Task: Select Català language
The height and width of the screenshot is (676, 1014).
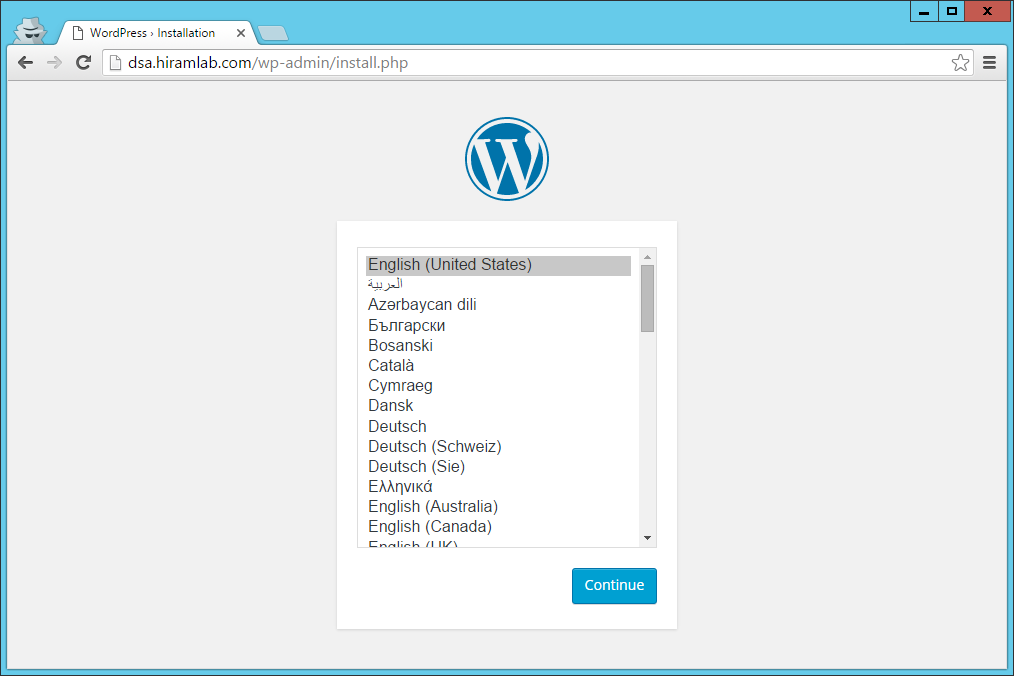Action: click(x=499, y=365)
